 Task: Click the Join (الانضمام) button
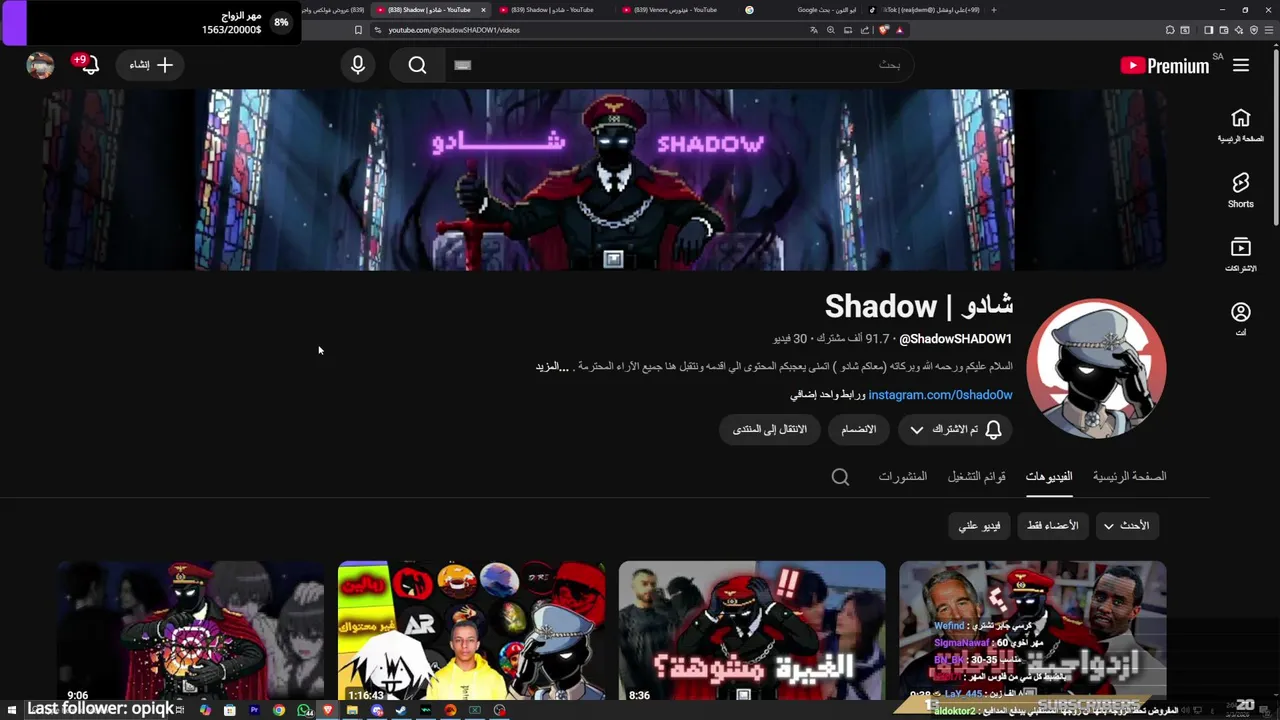(x=858, y=429)
